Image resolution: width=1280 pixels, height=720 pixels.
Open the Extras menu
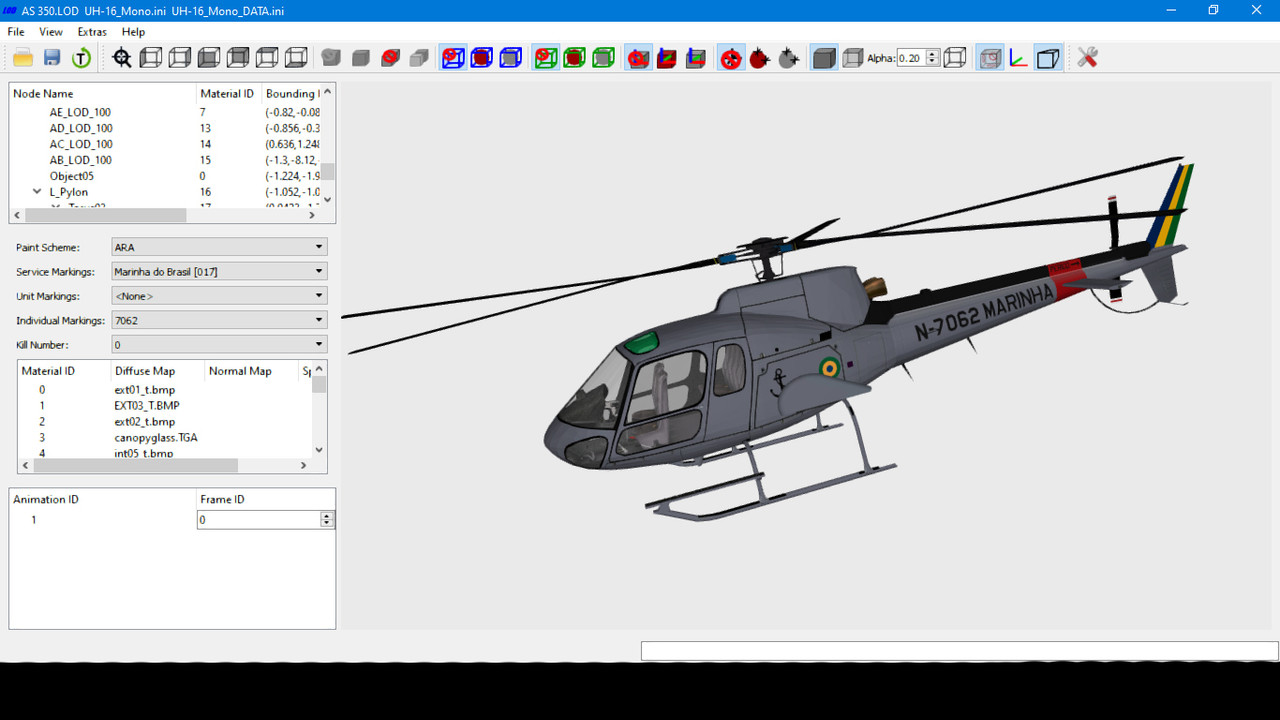coord(92,32)
